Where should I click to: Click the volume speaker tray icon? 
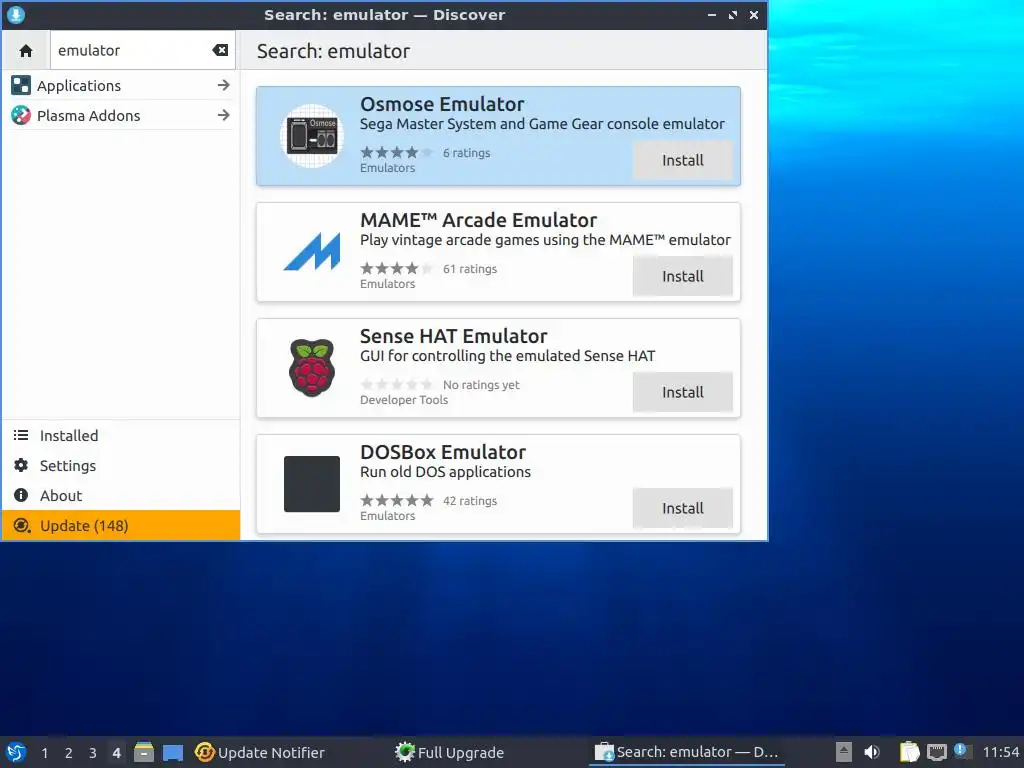(x=872, y=752)
